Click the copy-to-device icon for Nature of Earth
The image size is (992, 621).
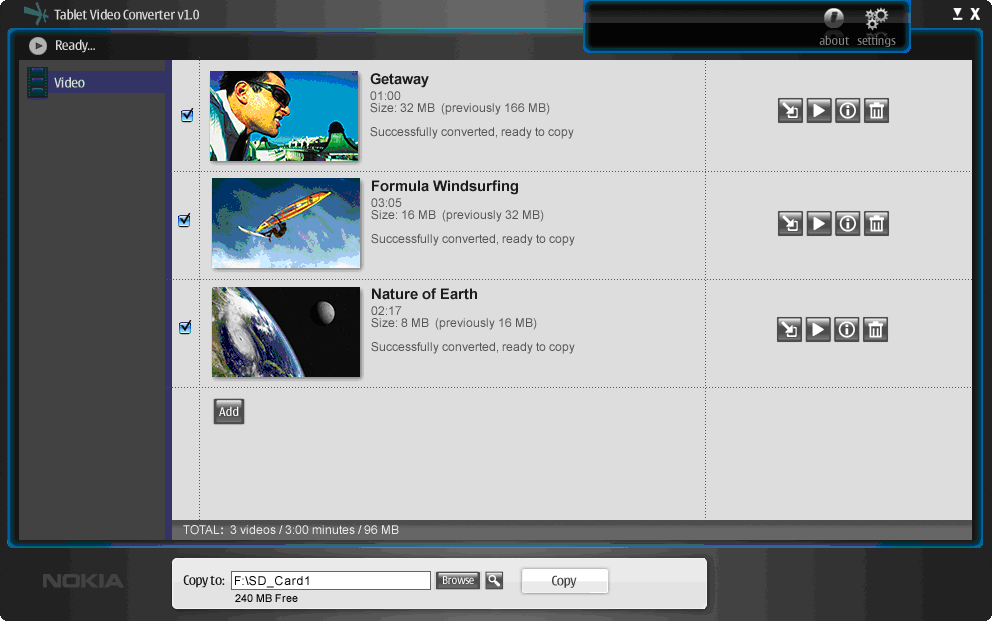[790, 330]
